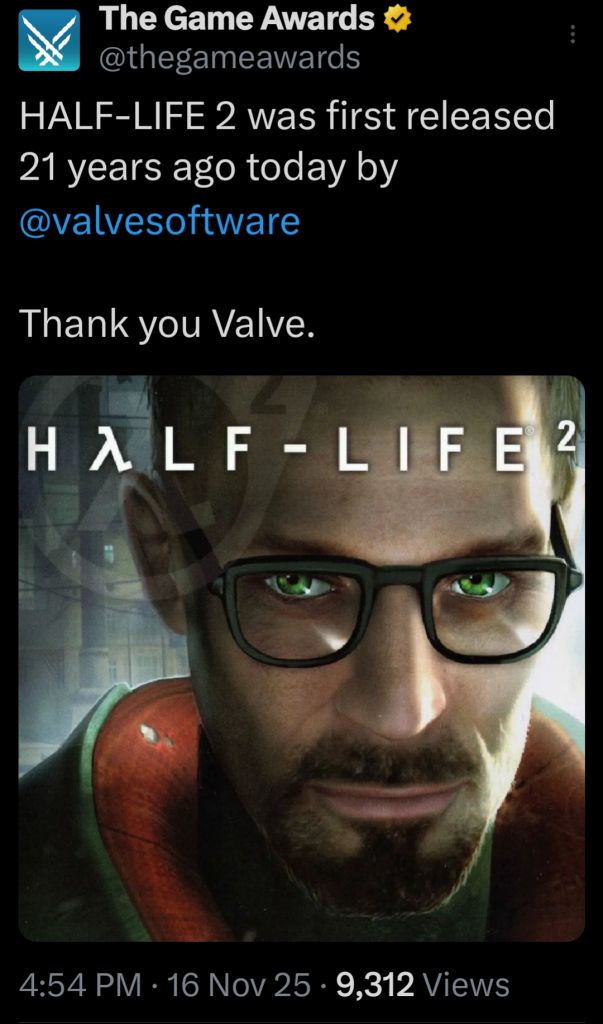
Task: Follow the @valvesoftware mention link
Action: click(159, 221)
